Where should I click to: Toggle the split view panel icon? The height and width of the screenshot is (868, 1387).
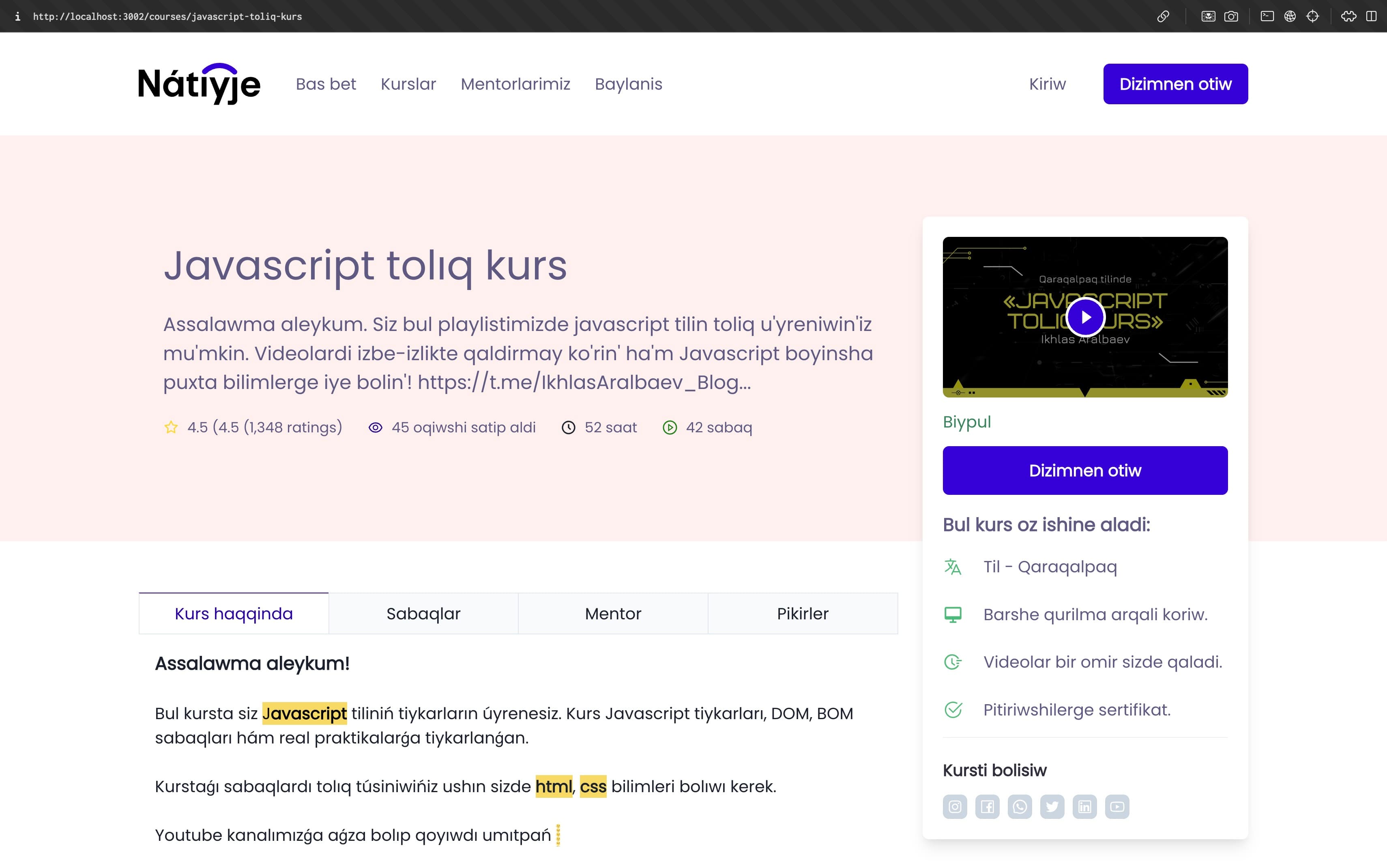click(1372, 16)
